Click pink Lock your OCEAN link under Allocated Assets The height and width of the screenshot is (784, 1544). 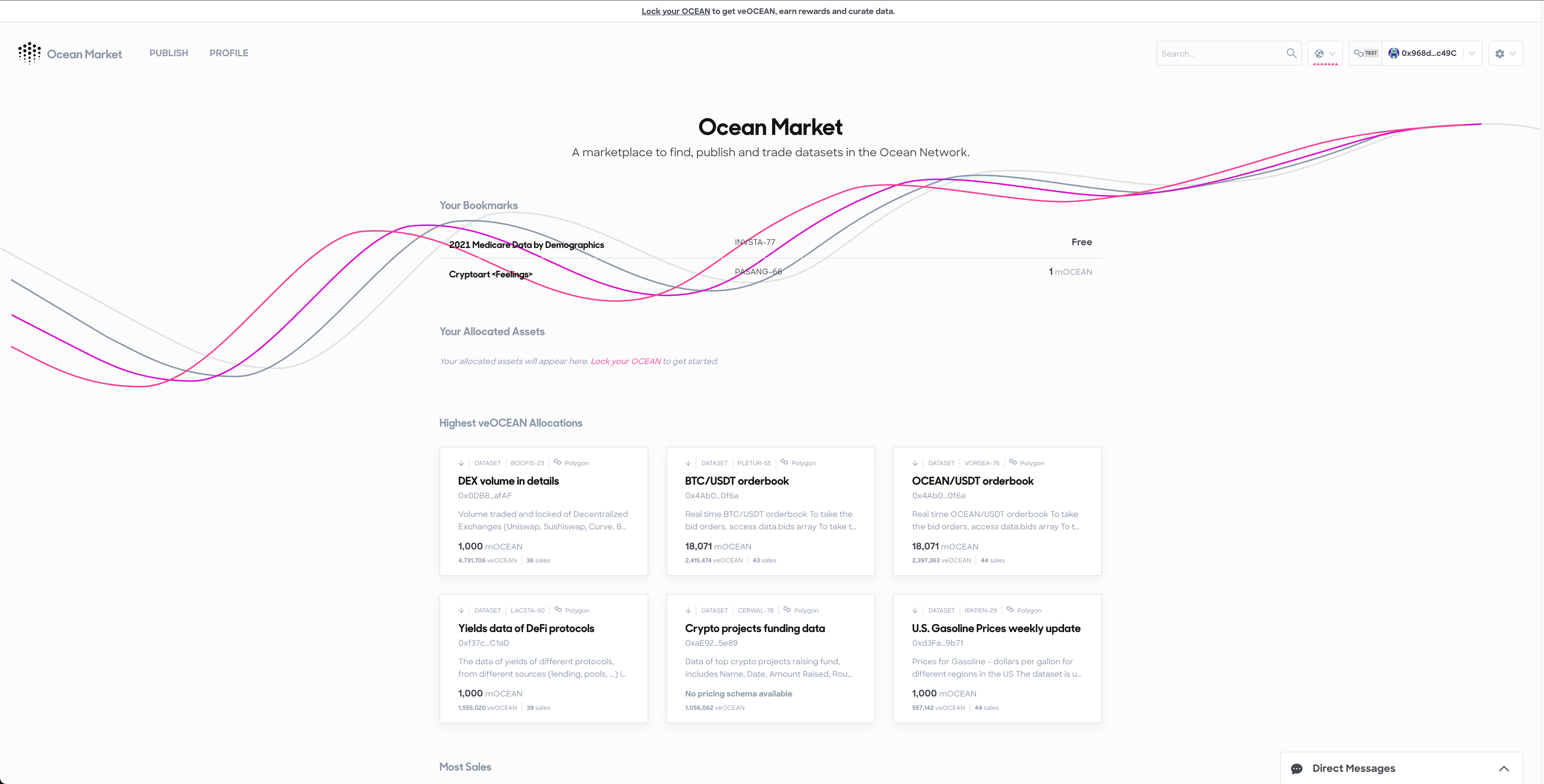626,361
